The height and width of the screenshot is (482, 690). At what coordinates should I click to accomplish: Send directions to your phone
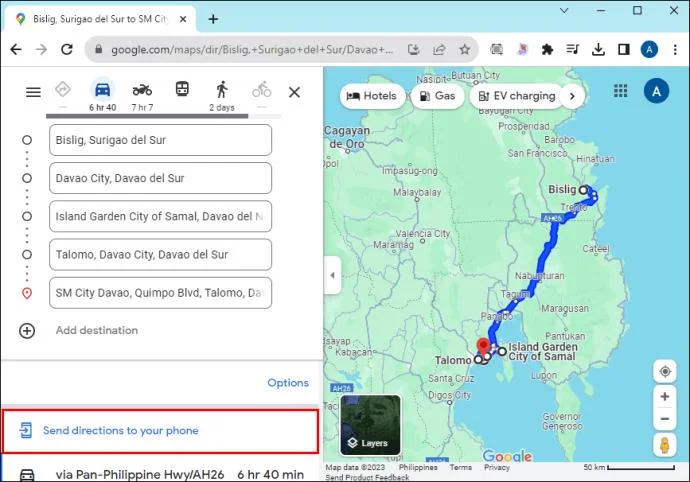160,431
